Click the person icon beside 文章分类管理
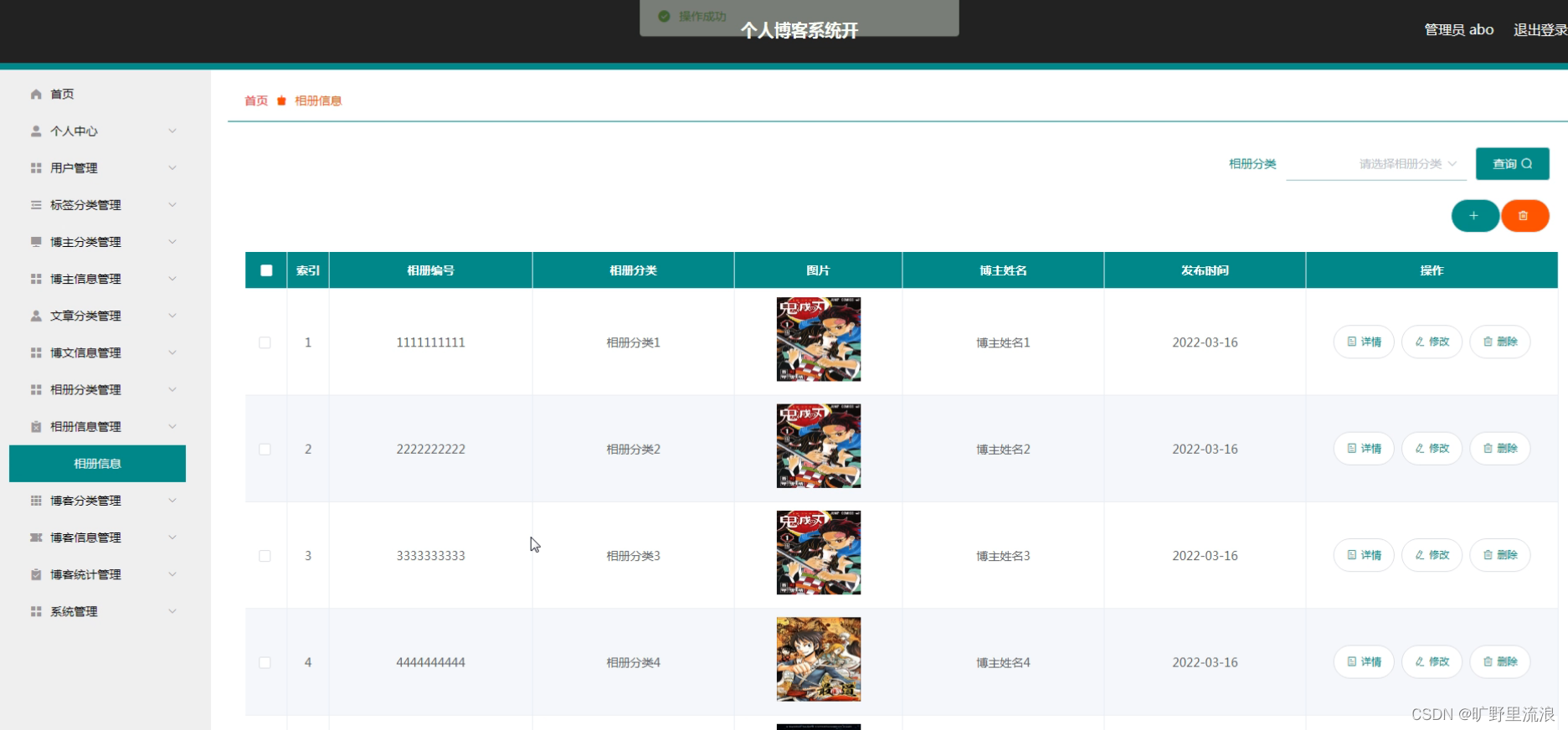The width and height of the screenshot is (1568, 730). (36, 316)
